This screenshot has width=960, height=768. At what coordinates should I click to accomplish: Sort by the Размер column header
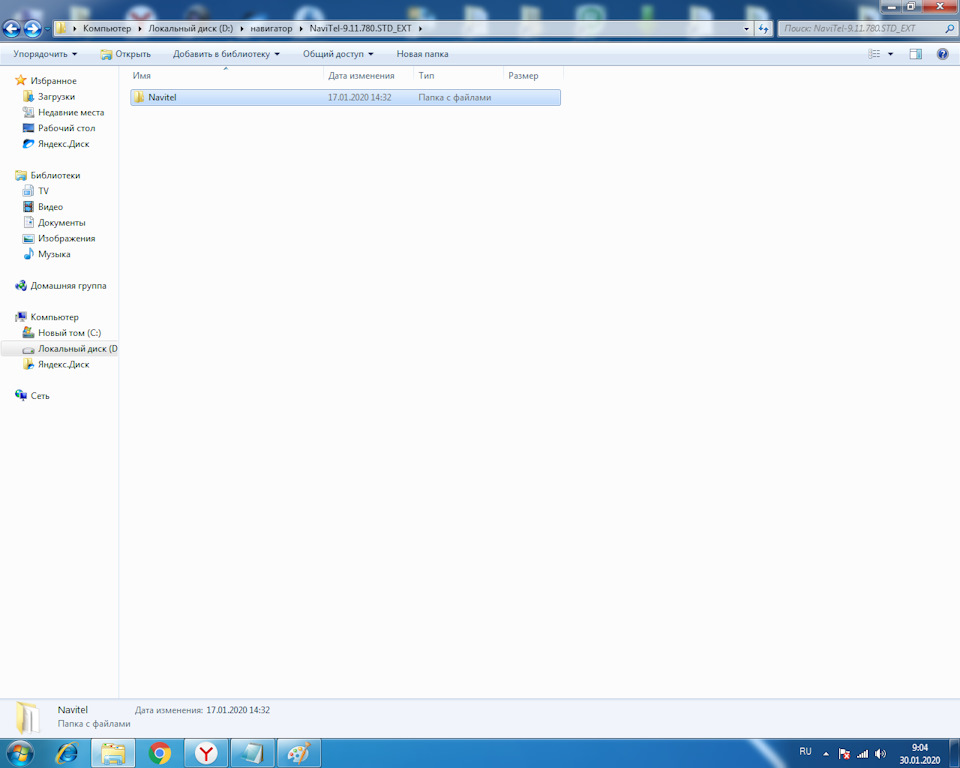[x=533, y=75]
